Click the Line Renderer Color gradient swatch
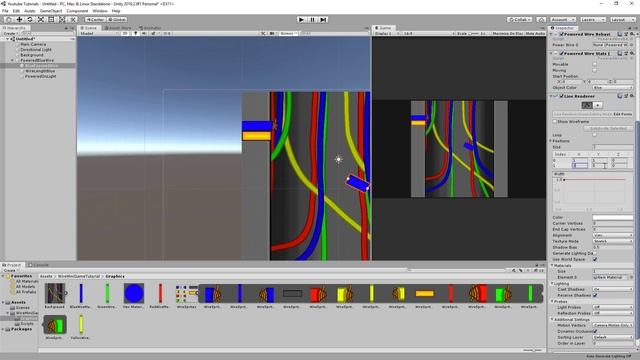640x360 pixels. click(613, 218)
